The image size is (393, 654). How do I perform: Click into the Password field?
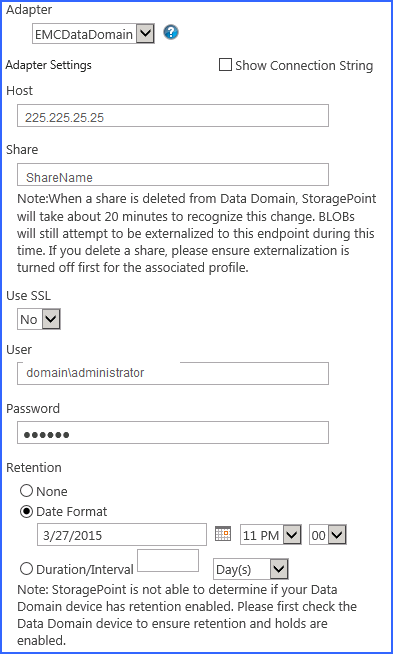tap(173, 433)
